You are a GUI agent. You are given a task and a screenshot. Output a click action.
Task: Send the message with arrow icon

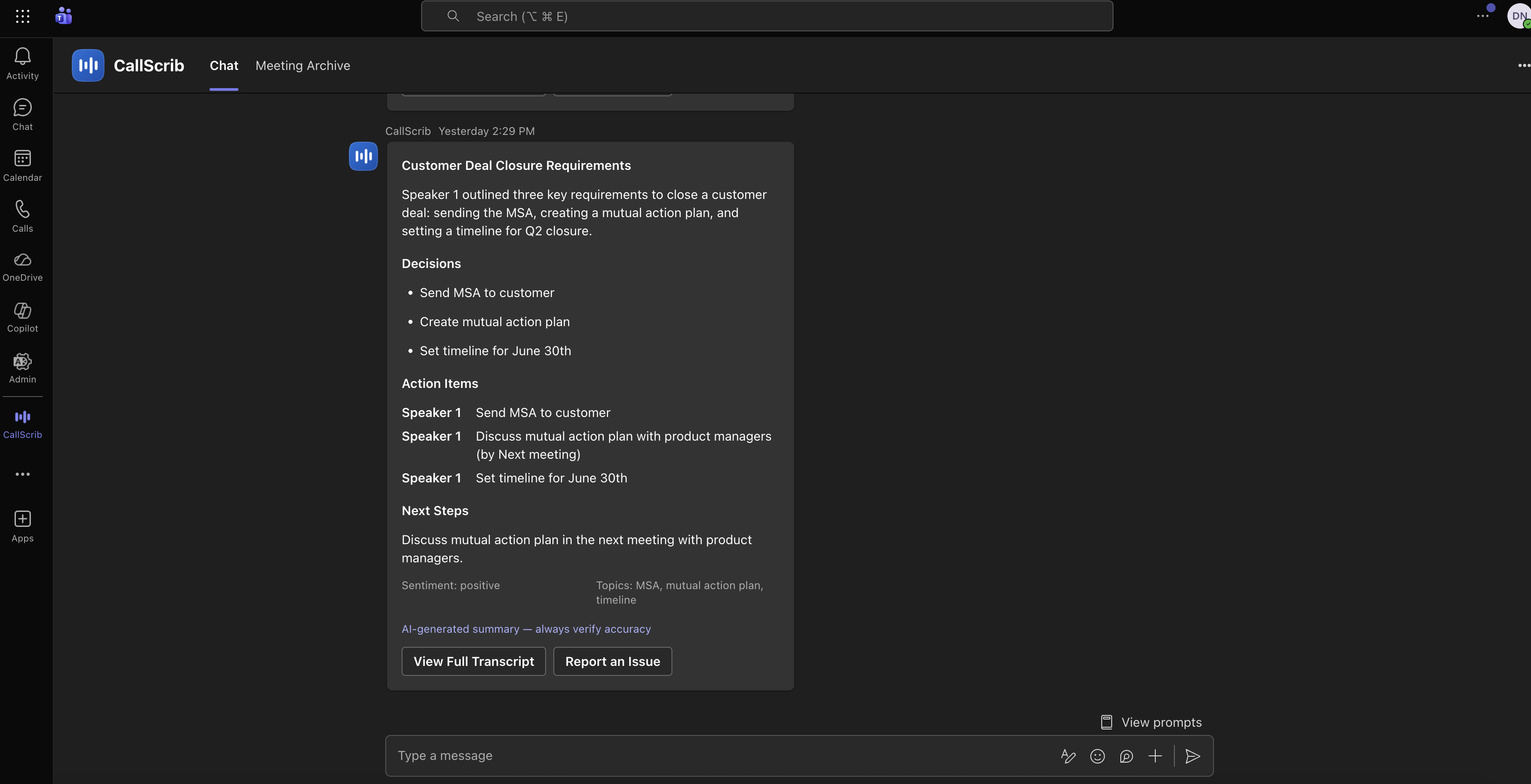pos(1192,755)
